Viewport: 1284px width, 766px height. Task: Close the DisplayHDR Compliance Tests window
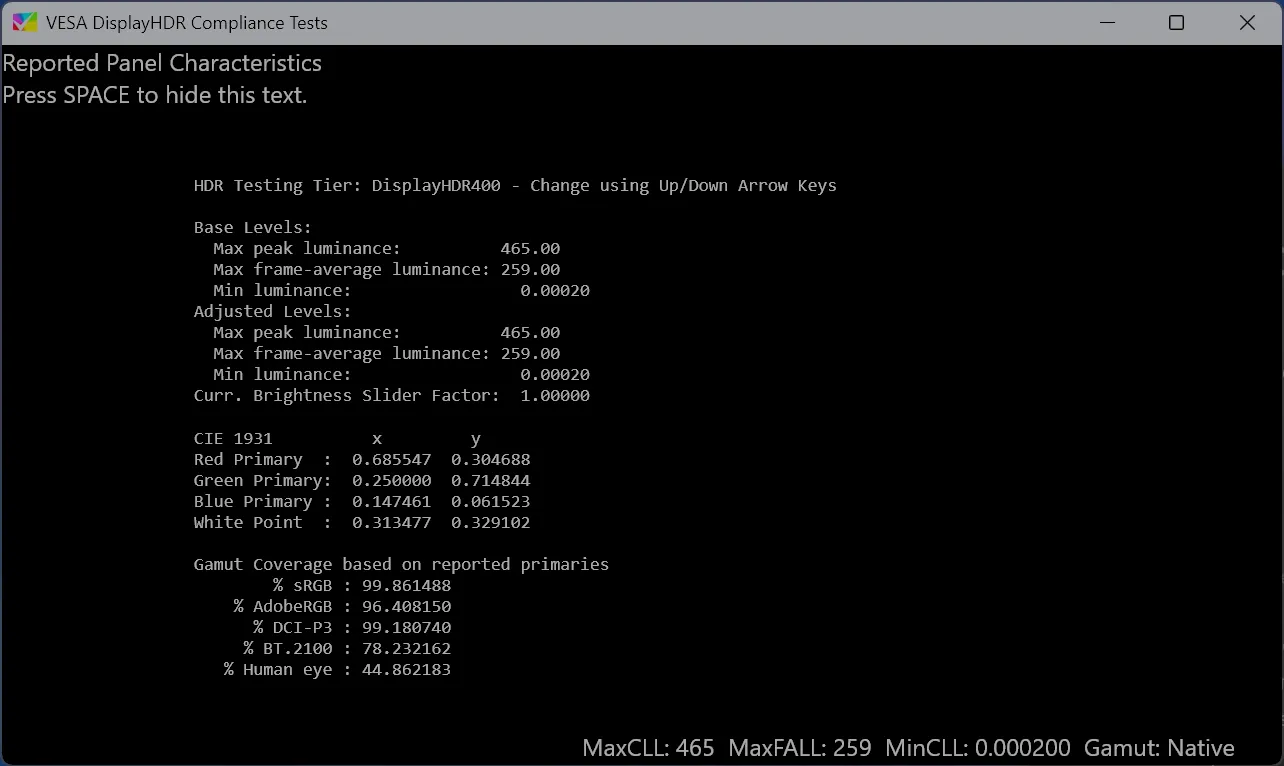(x=1247, y=23)
